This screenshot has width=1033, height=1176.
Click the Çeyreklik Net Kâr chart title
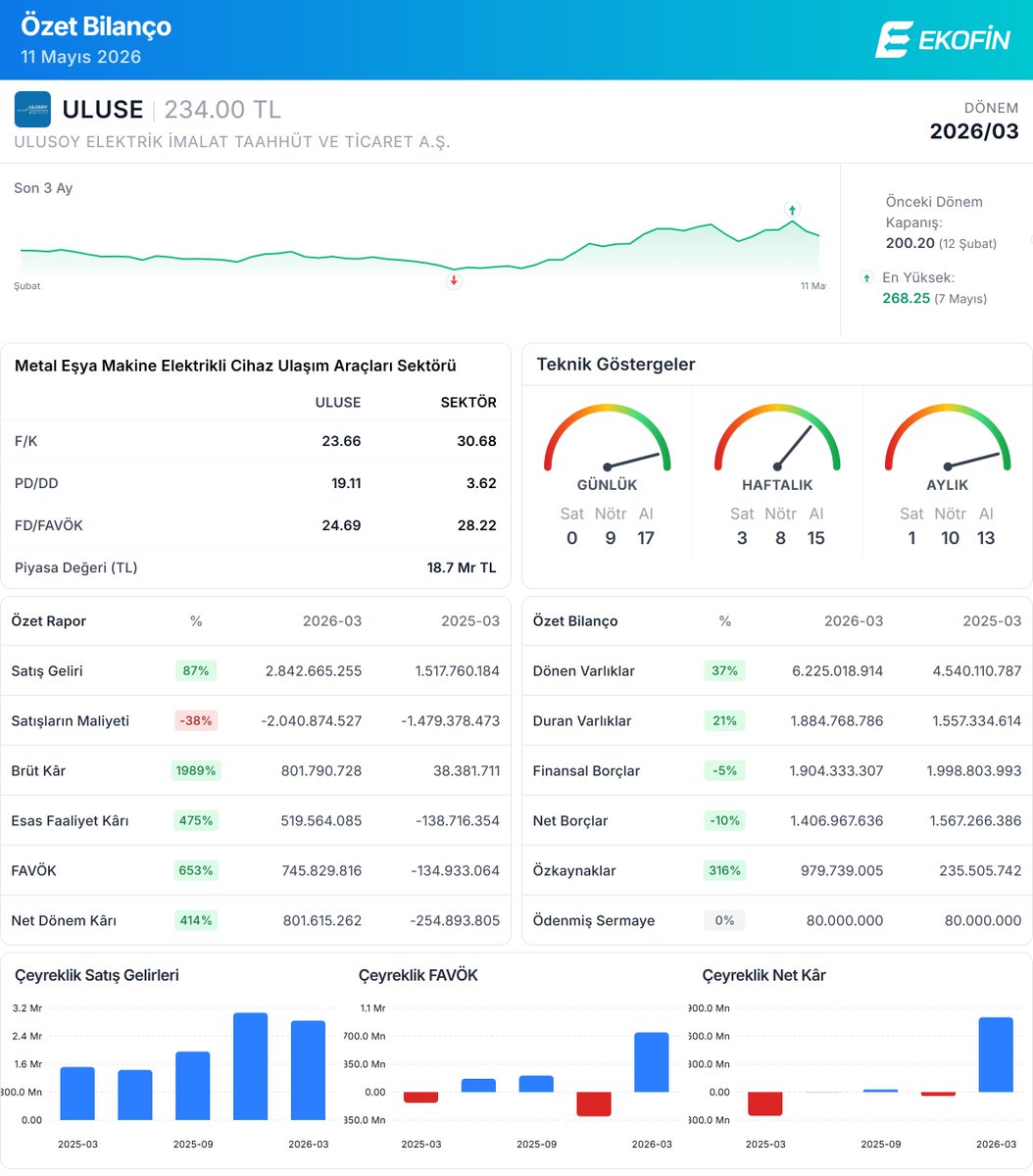coord(764,975)
